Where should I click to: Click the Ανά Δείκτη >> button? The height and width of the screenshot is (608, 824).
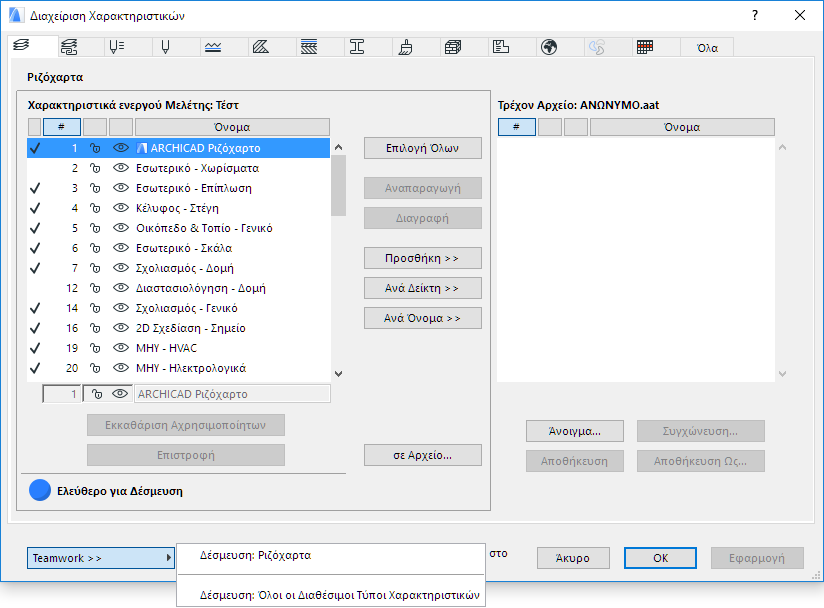coord(423,288)
